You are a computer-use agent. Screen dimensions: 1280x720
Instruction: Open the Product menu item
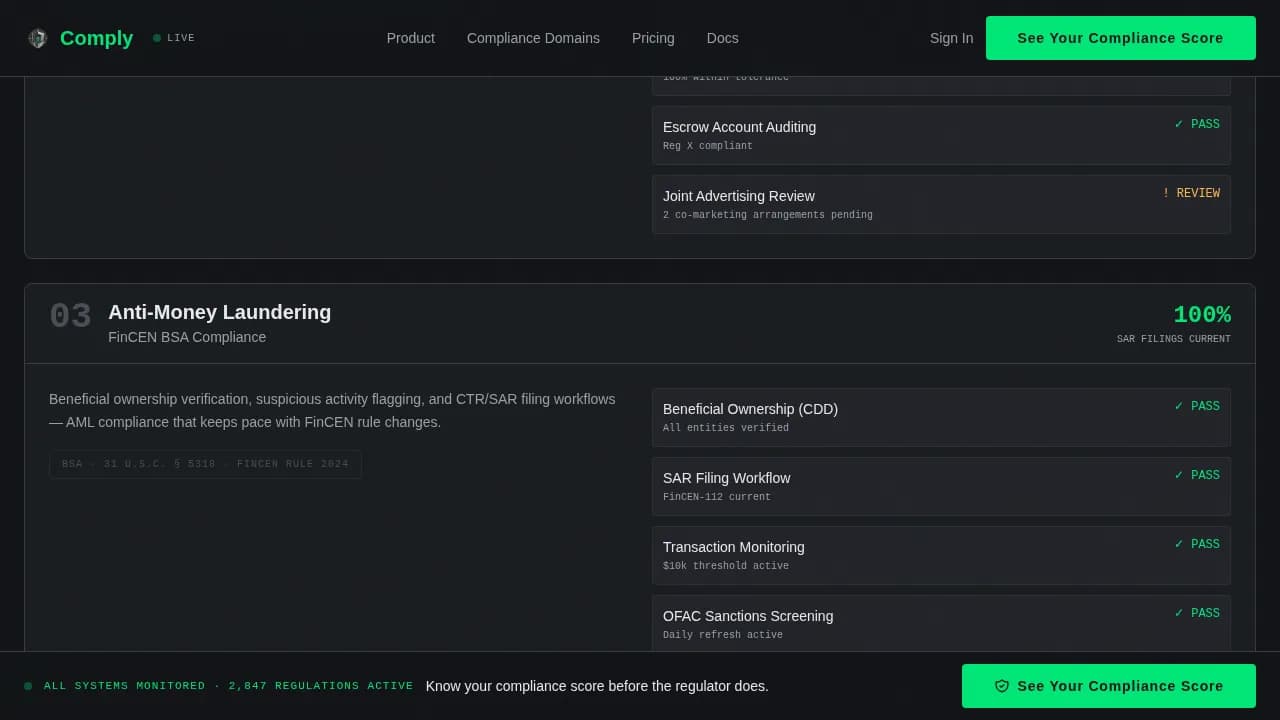pos(411,38)
